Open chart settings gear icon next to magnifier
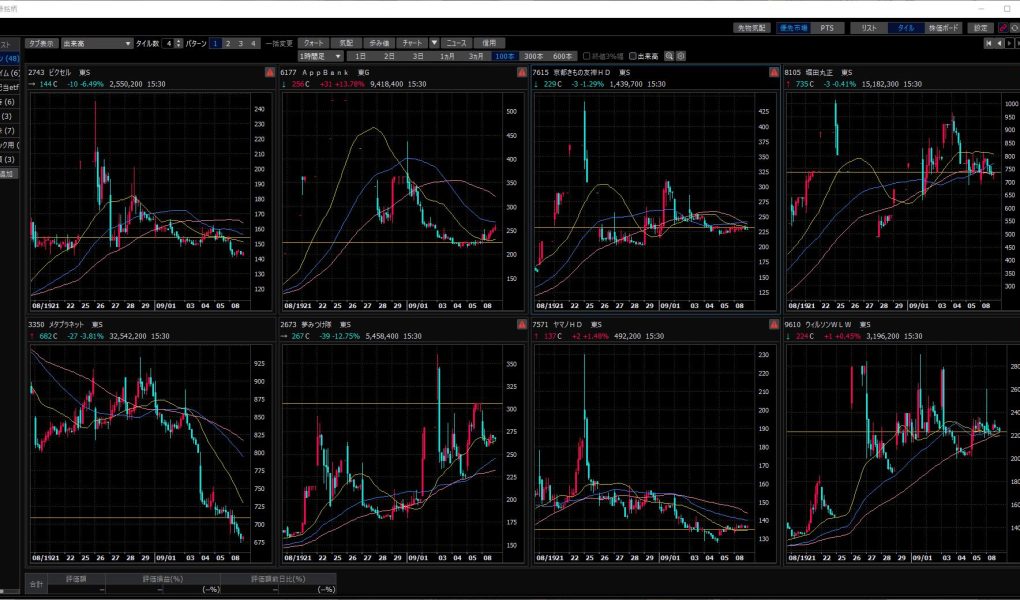The image size is (1020, 600). tap(681, 56)
